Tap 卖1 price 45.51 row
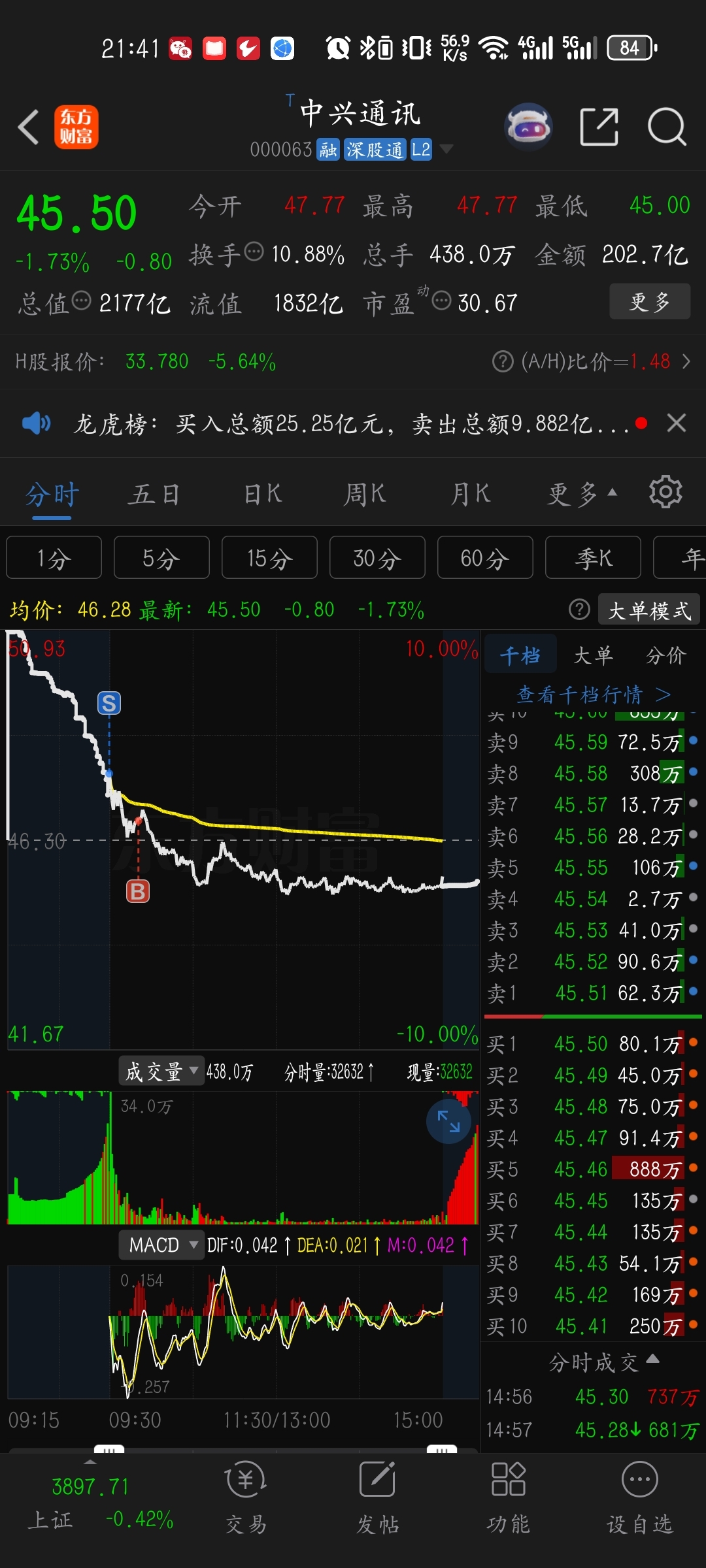706x1568 pixels. (593, 993)
